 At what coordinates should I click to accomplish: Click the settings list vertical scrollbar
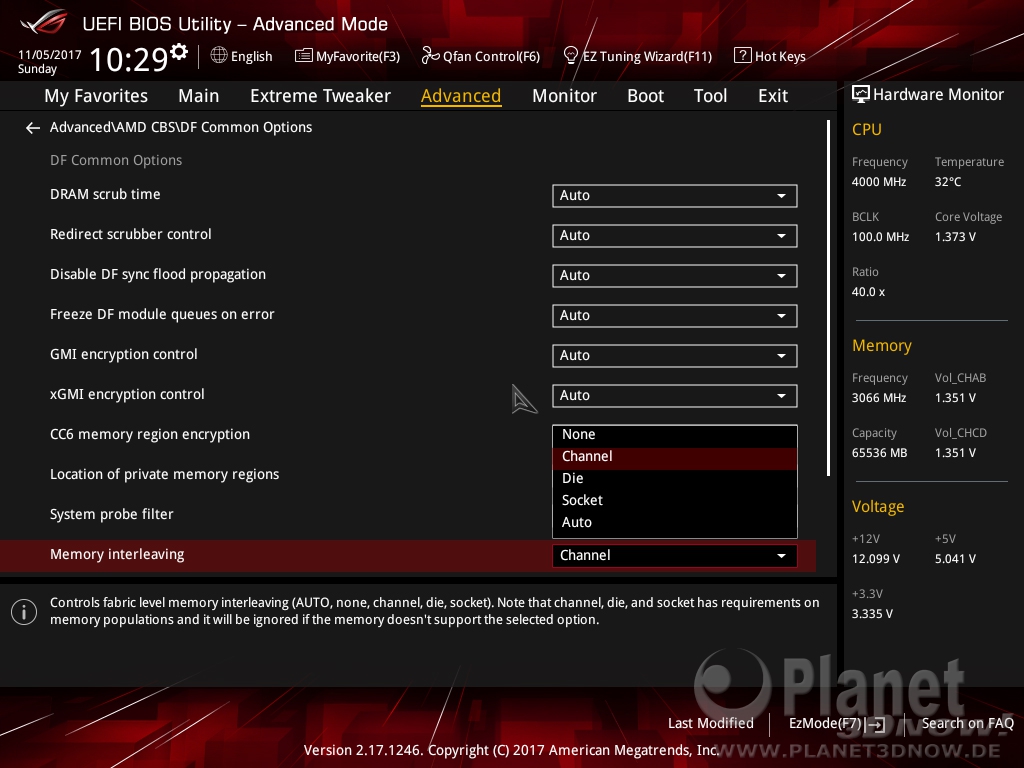click(828, 298)
